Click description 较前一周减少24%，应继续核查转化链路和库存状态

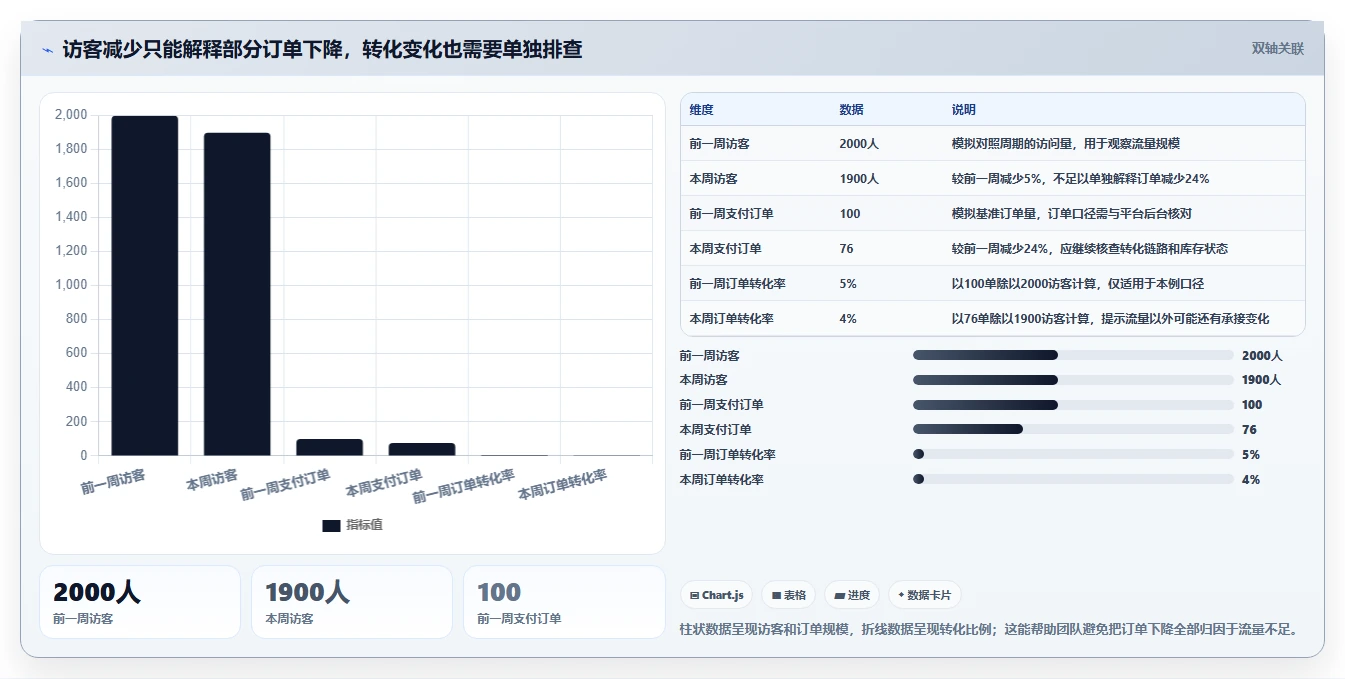click(1090, 249)
